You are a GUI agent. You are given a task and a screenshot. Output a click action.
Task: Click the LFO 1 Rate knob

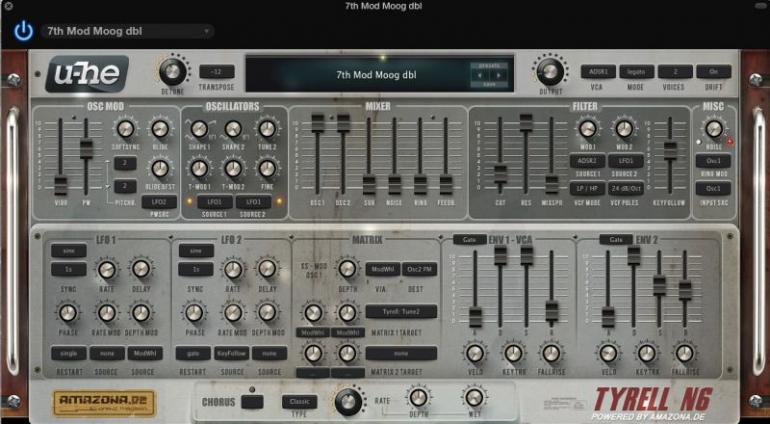(107, 269)
